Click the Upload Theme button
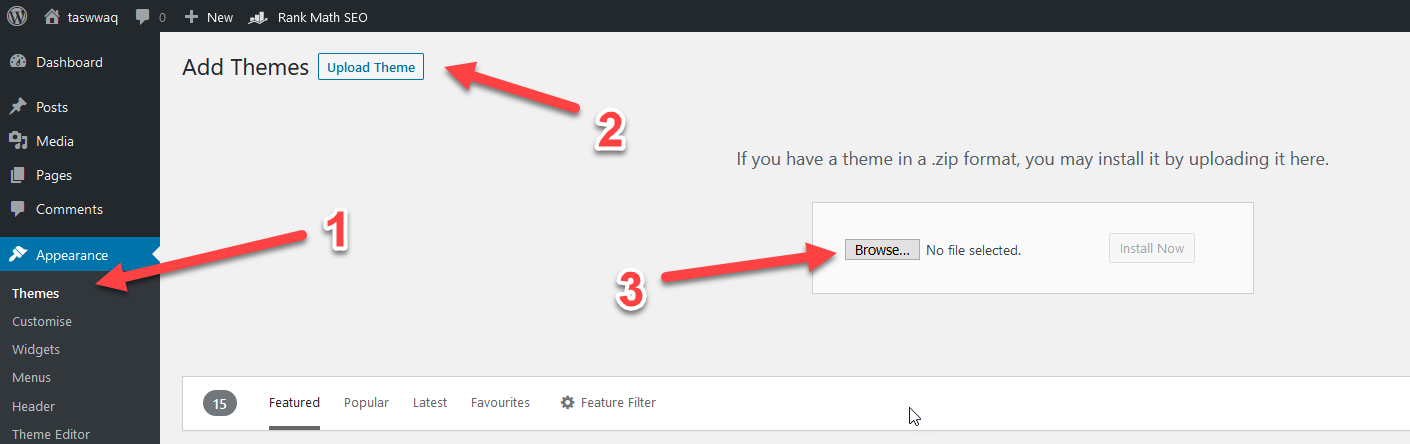The height and width of the screenshot is (444, 1410). pyautogui.click(x=371, y=67)
